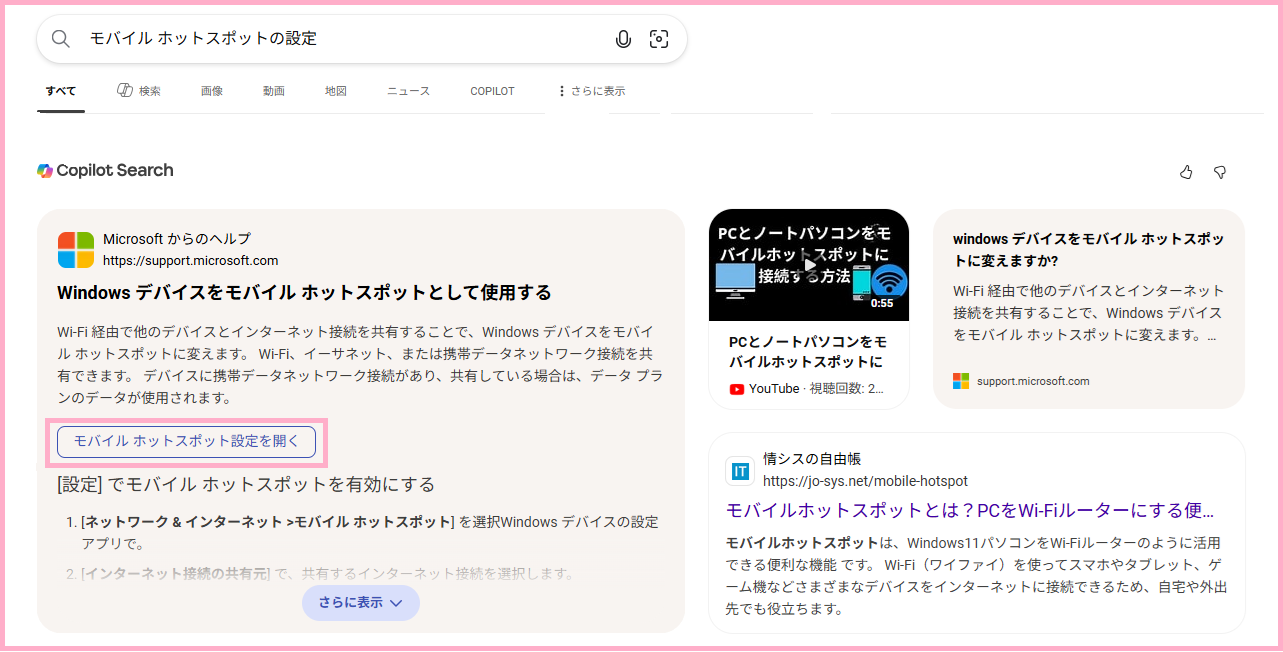Open https://support.microsoft.com link in help card
Screen dimensions: 1283x652
pos(190,261)
